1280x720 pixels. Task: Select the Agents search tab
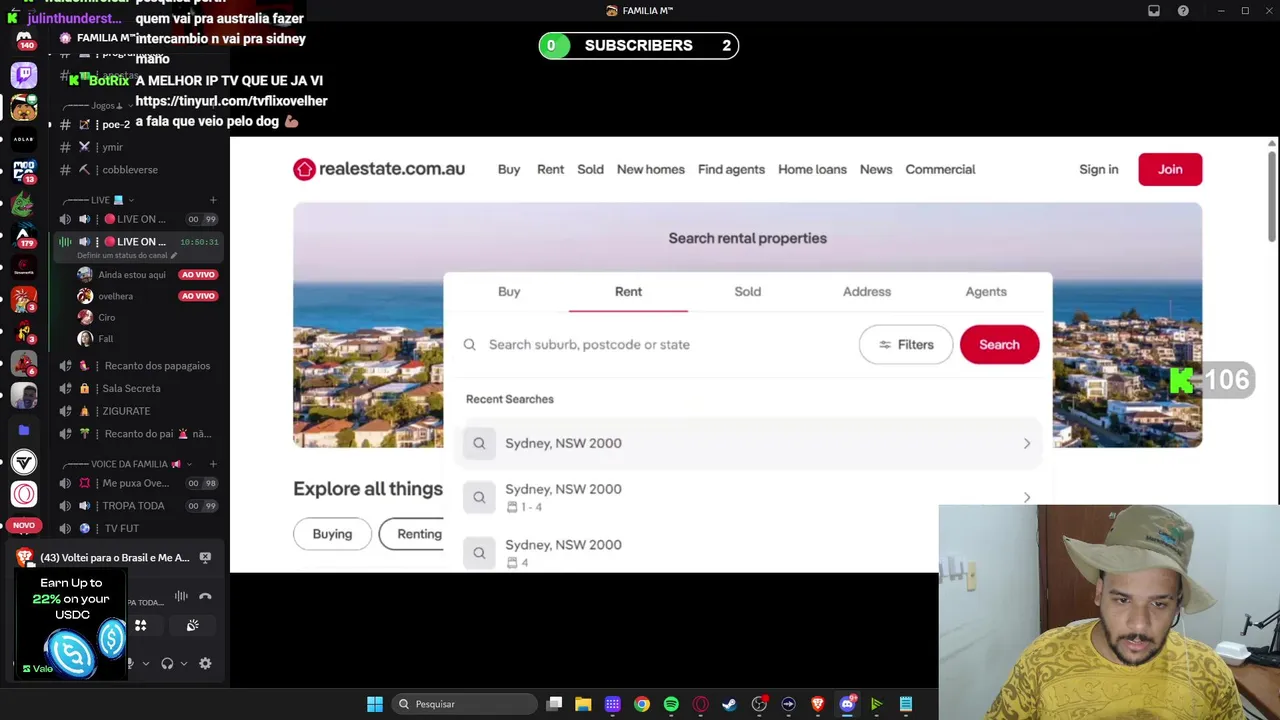coord(986,291)
